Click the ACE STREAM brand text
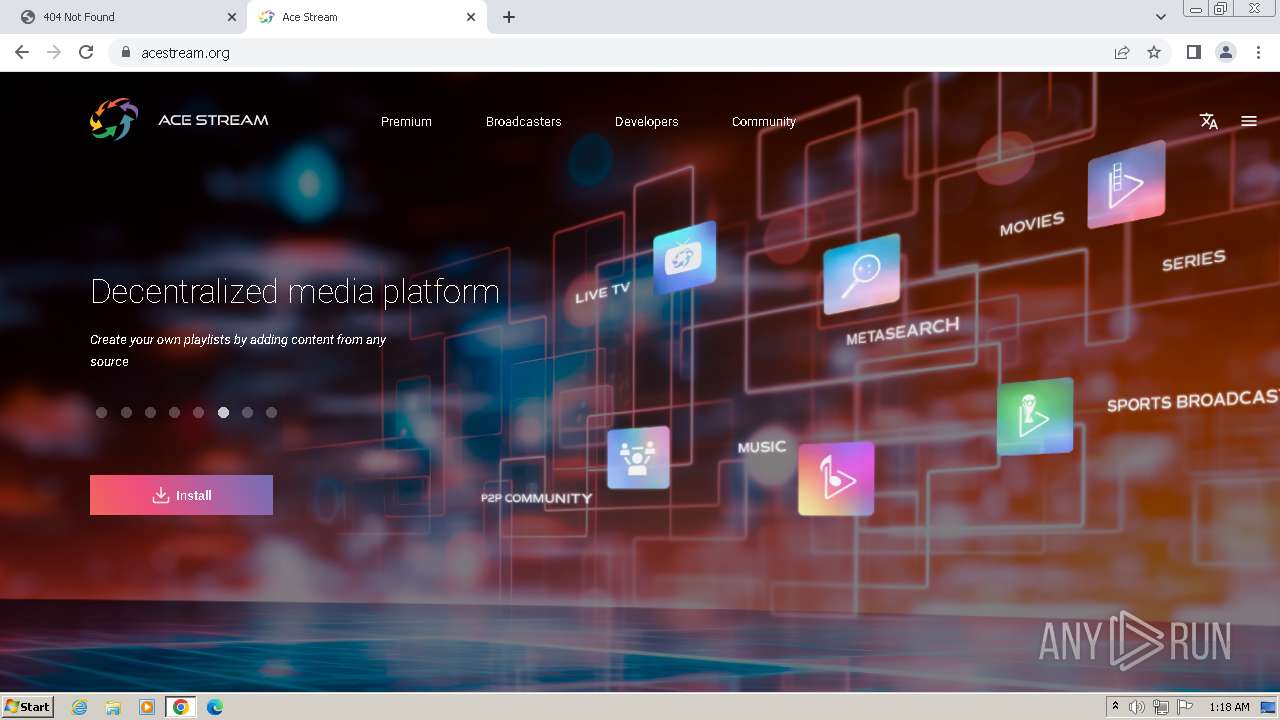The height and width of the screenshot is (720, 1280). coord(213,120)
